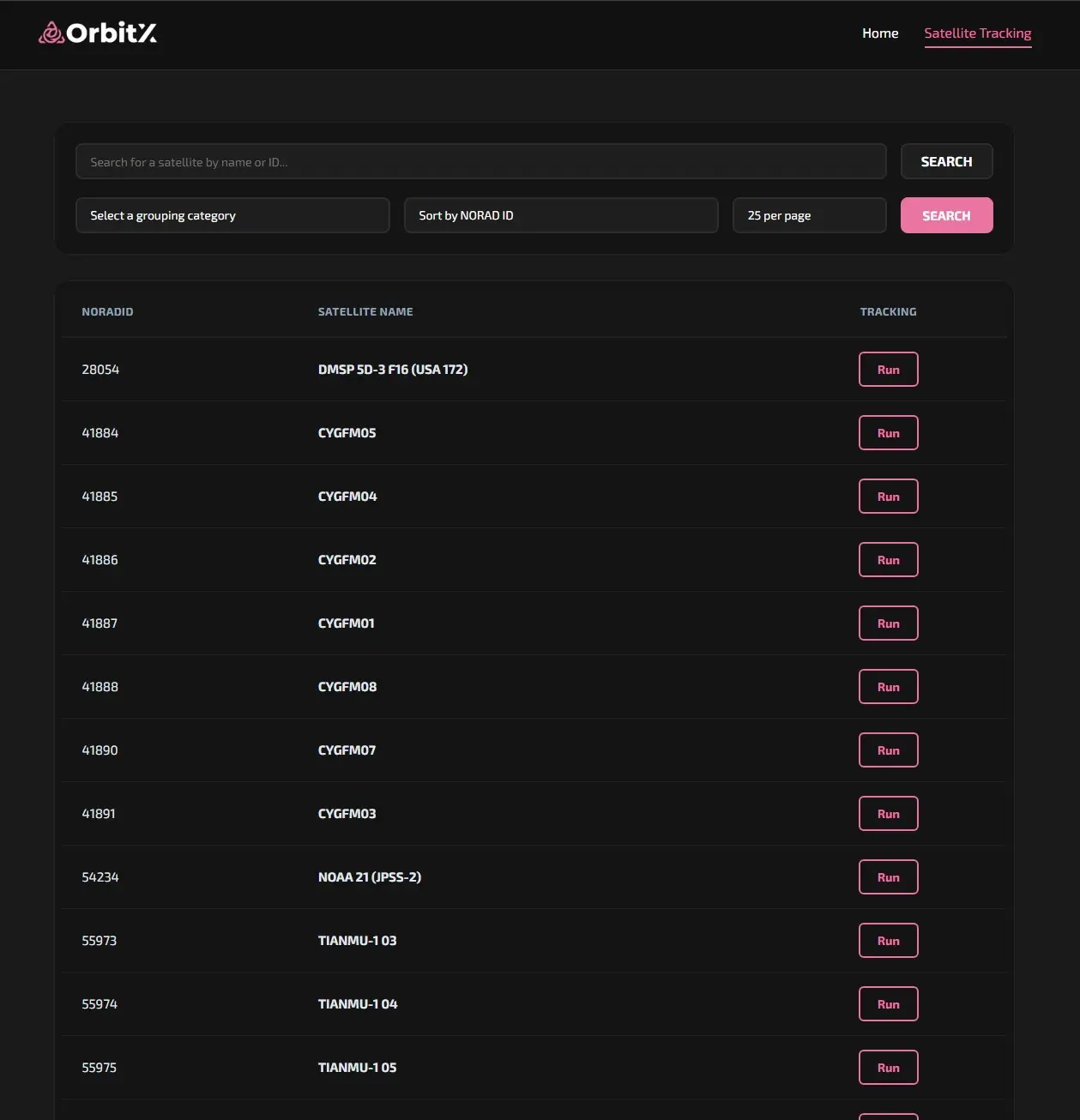Click NORAD ID 41890
1080x1120 pixels.
100,750
